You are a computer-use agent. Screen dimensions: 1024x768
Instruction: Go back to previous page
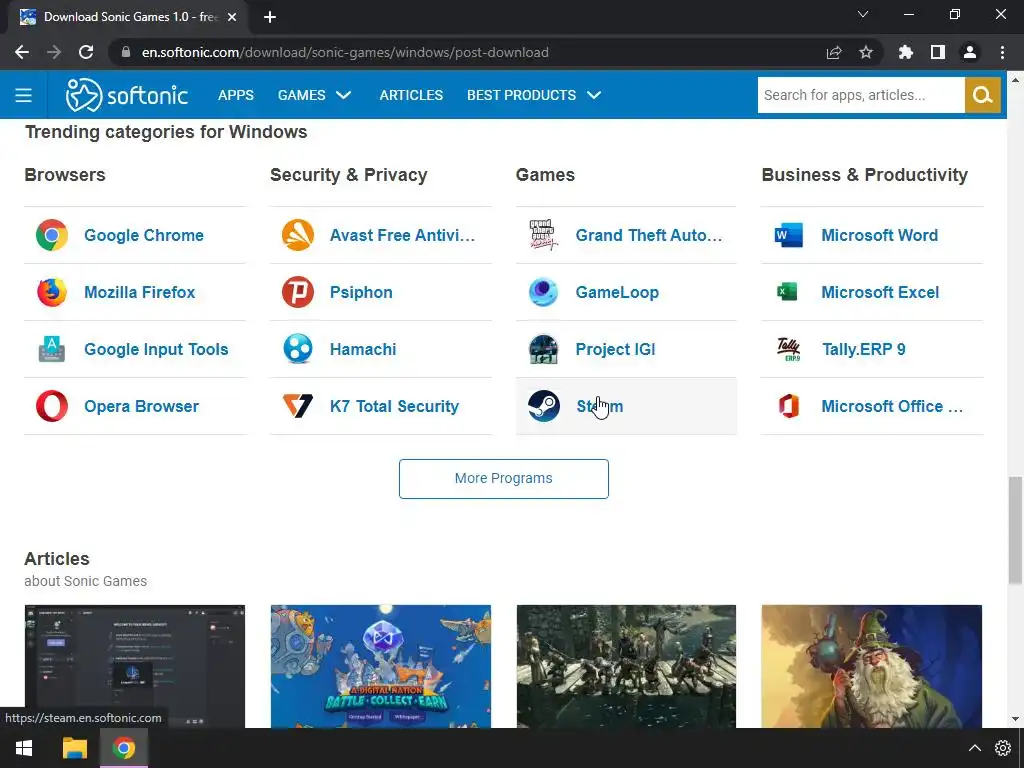point(22,52)
